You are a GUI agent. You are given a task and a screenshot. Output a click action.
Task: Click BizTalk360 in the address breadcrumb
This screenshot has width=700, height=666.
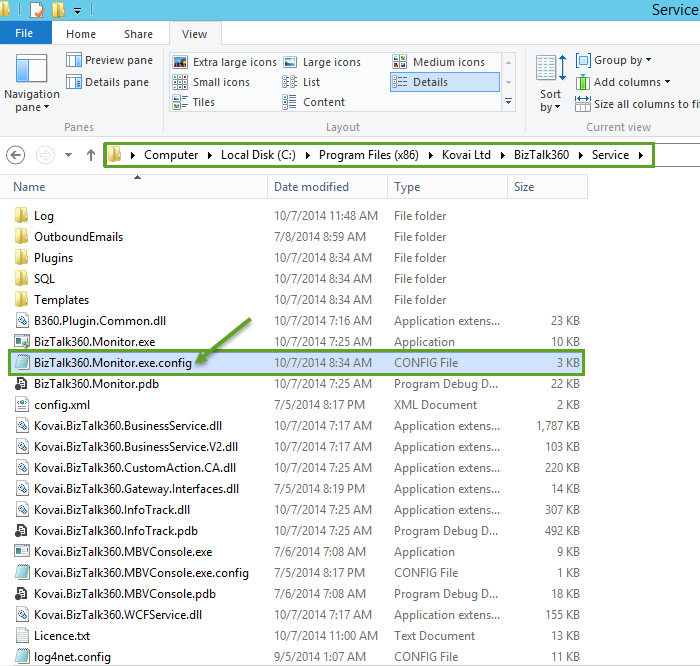[540, 155]
